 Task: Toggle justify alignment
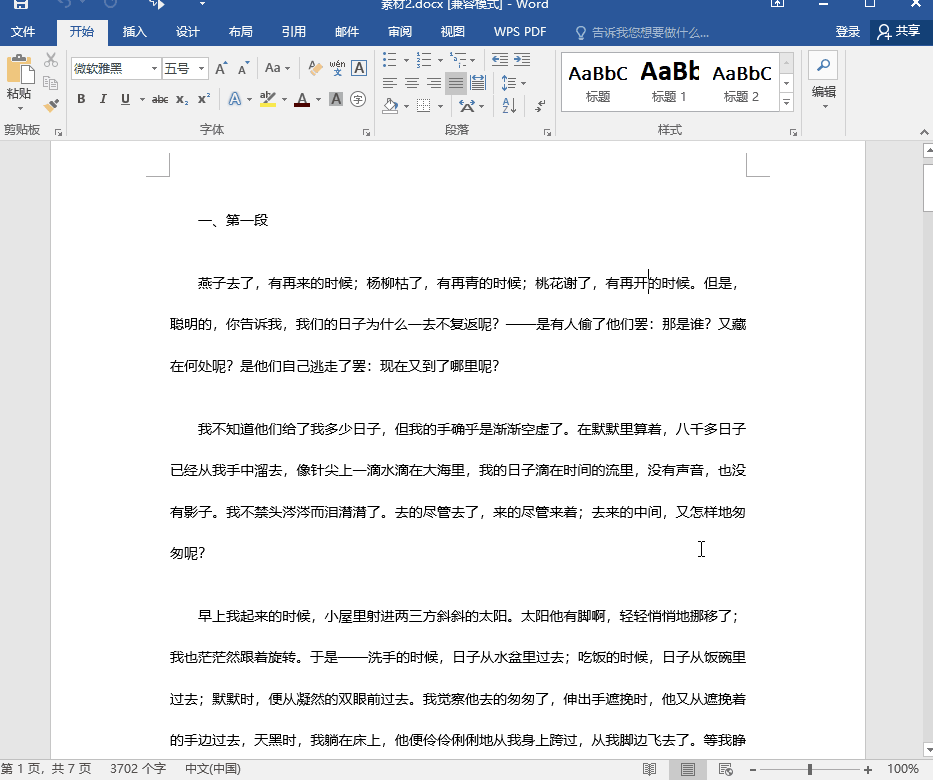coord(456,83)
